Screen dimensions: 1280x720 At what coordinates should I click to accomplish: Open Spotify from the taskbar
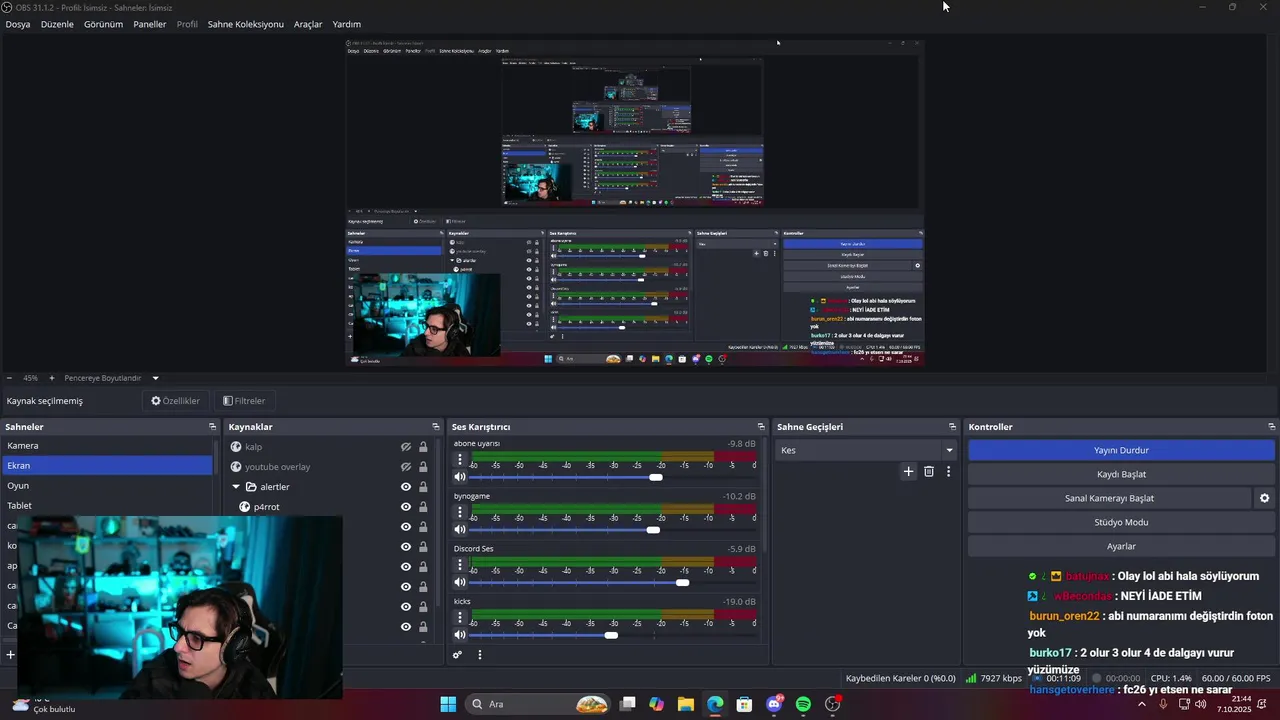(x=803, y=705)
